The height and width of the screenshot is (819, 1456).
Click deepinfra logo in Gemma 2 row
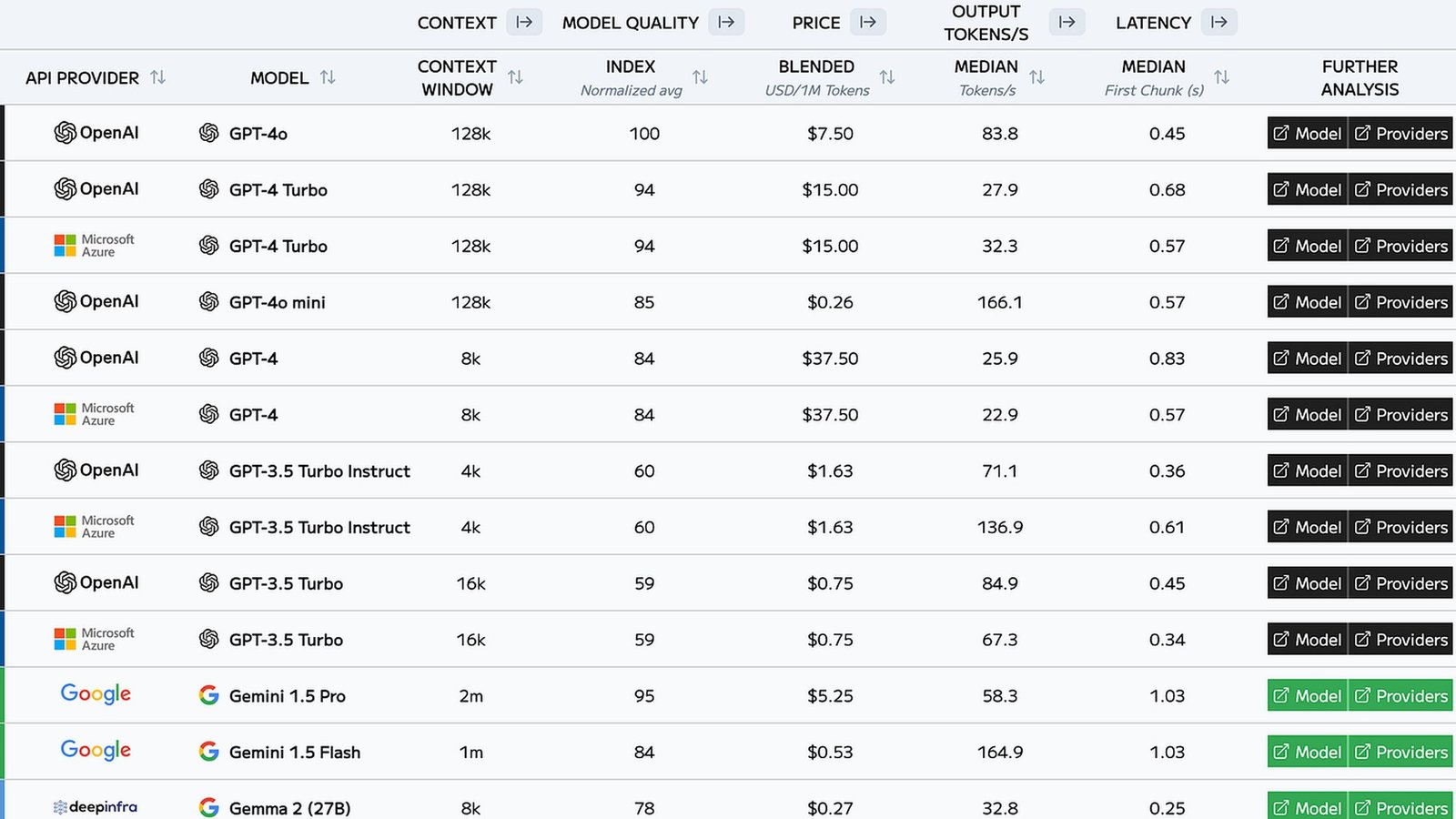[96, 807]
